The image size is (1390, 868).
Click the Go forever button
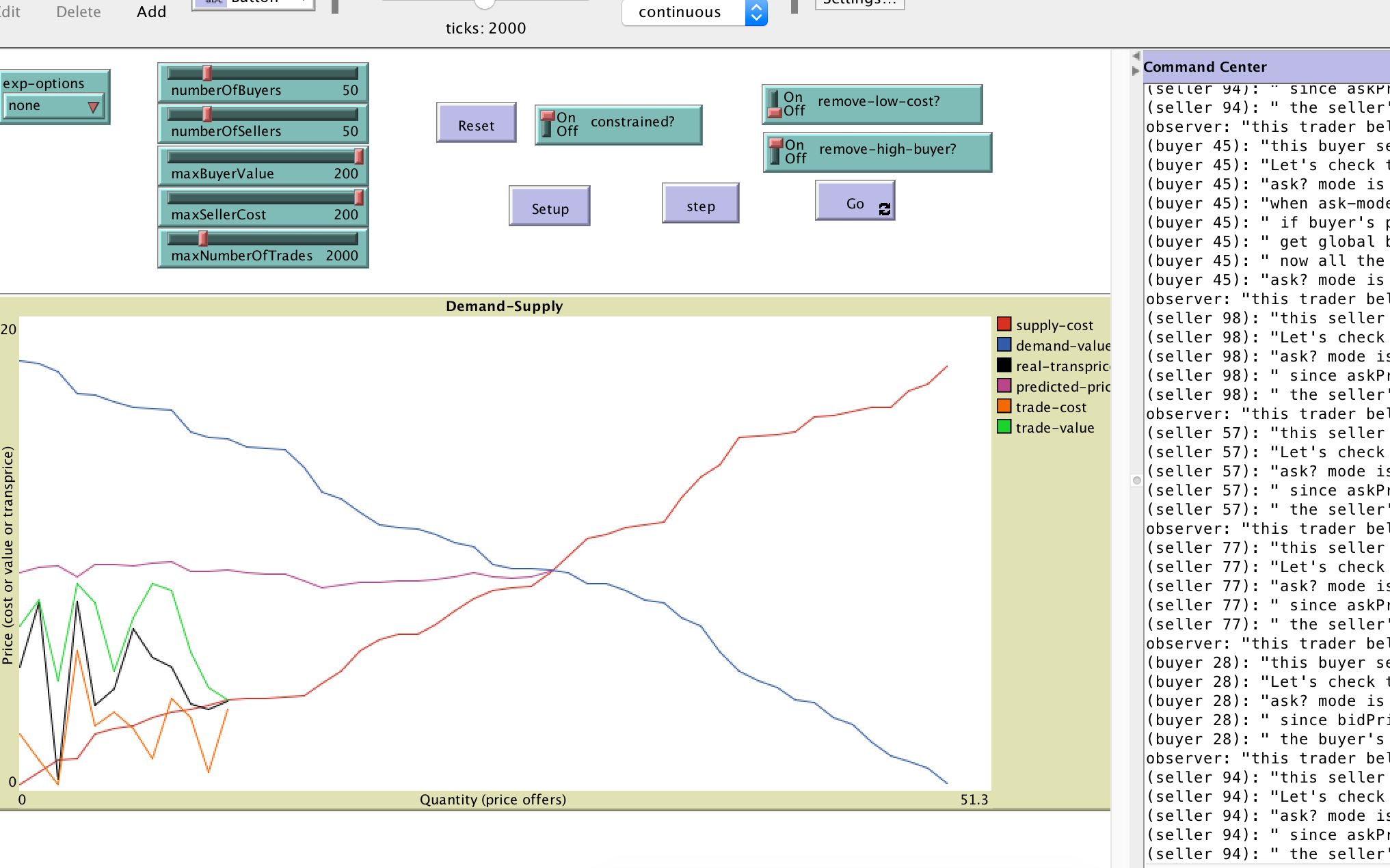pyautogui.click(x=855, y=200)
